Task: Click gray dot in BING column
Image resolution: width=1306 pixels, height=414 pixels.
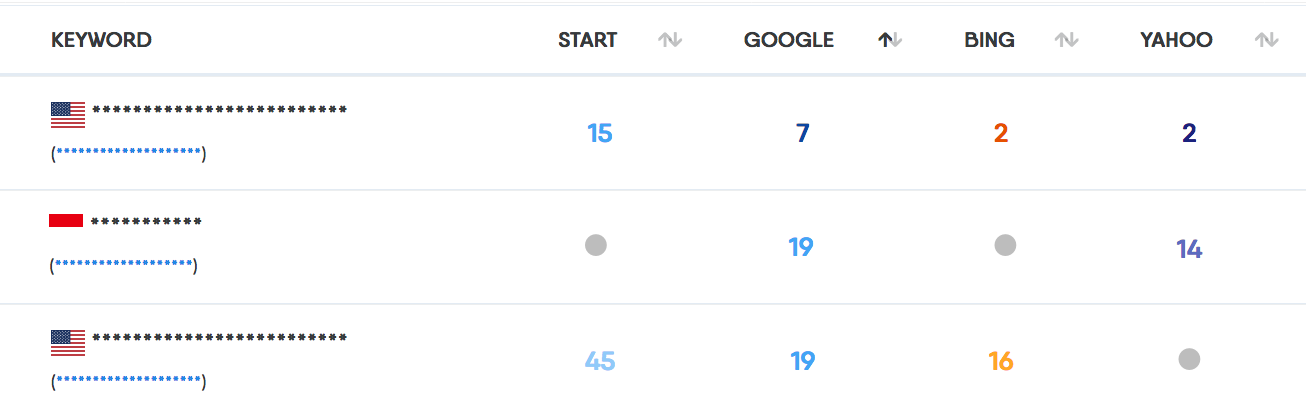Action: pyautogui.click(x=1005, y=245)
